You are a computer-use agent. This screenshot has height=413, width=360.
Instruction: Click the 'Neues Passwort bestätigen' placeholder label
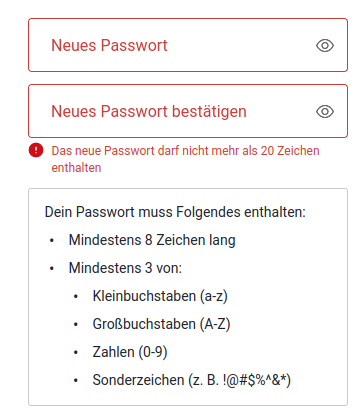click(x=149, y=111)
